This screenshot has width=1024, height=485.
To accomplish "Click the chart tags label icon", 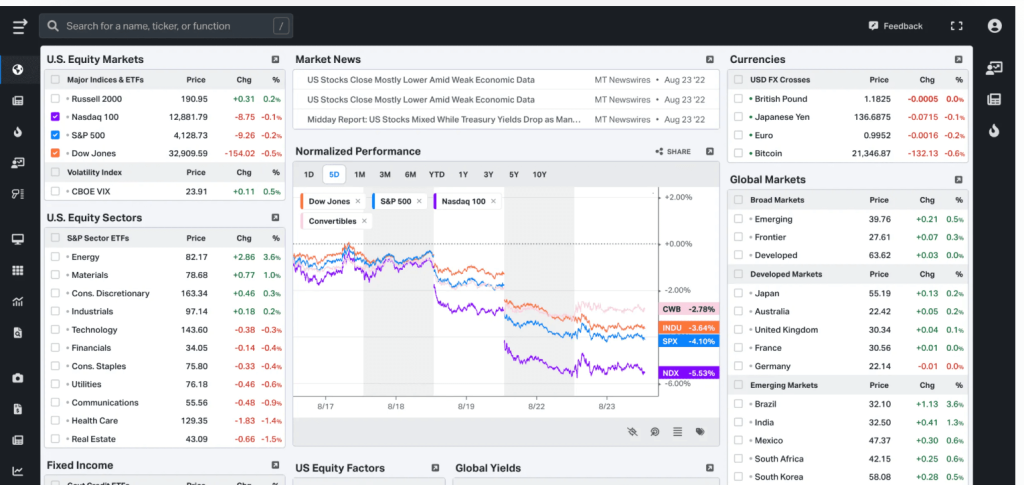I will (x=700, y=431).
